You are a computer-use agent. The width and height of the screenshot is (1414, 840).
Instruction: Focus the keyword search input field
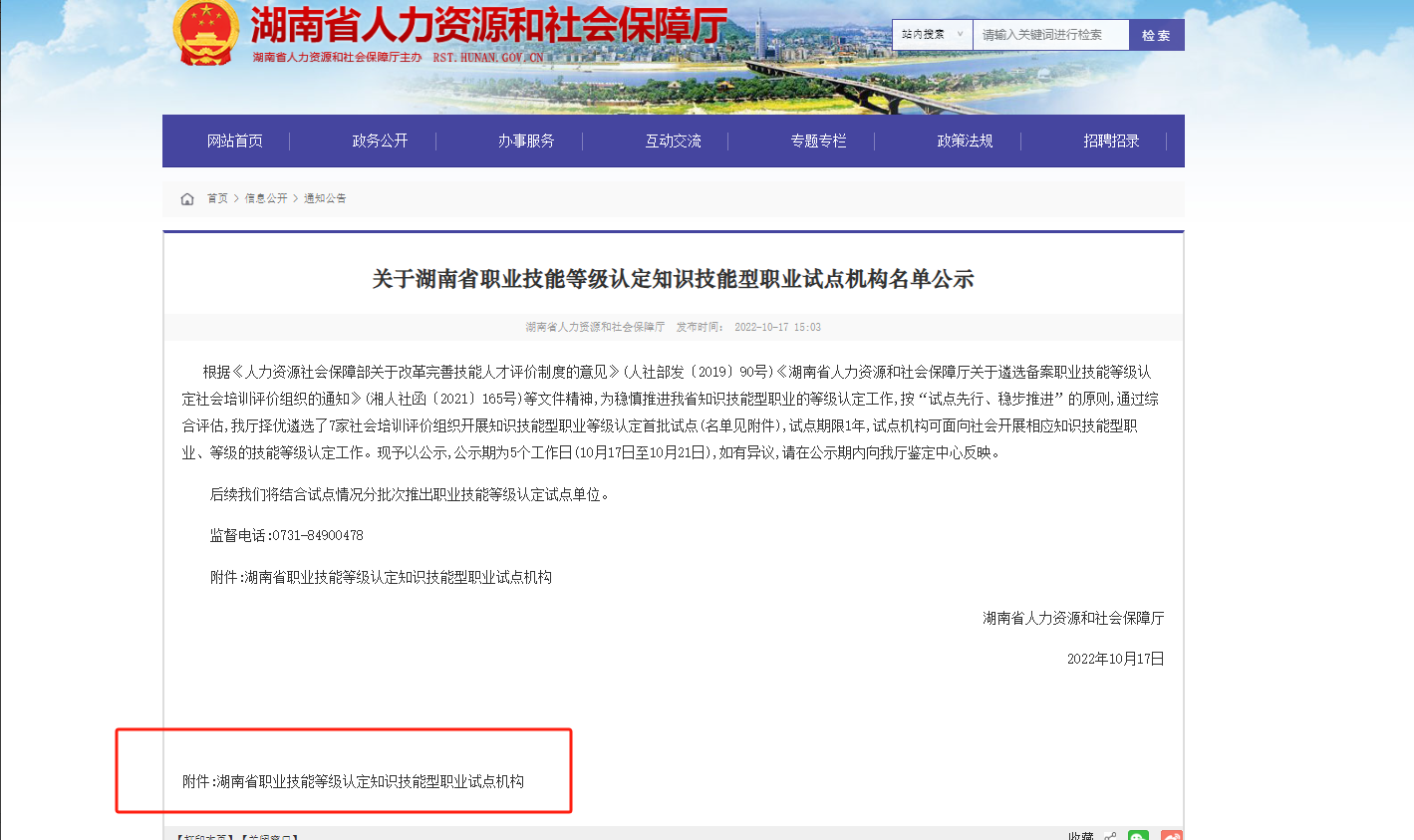point(1050,35)
